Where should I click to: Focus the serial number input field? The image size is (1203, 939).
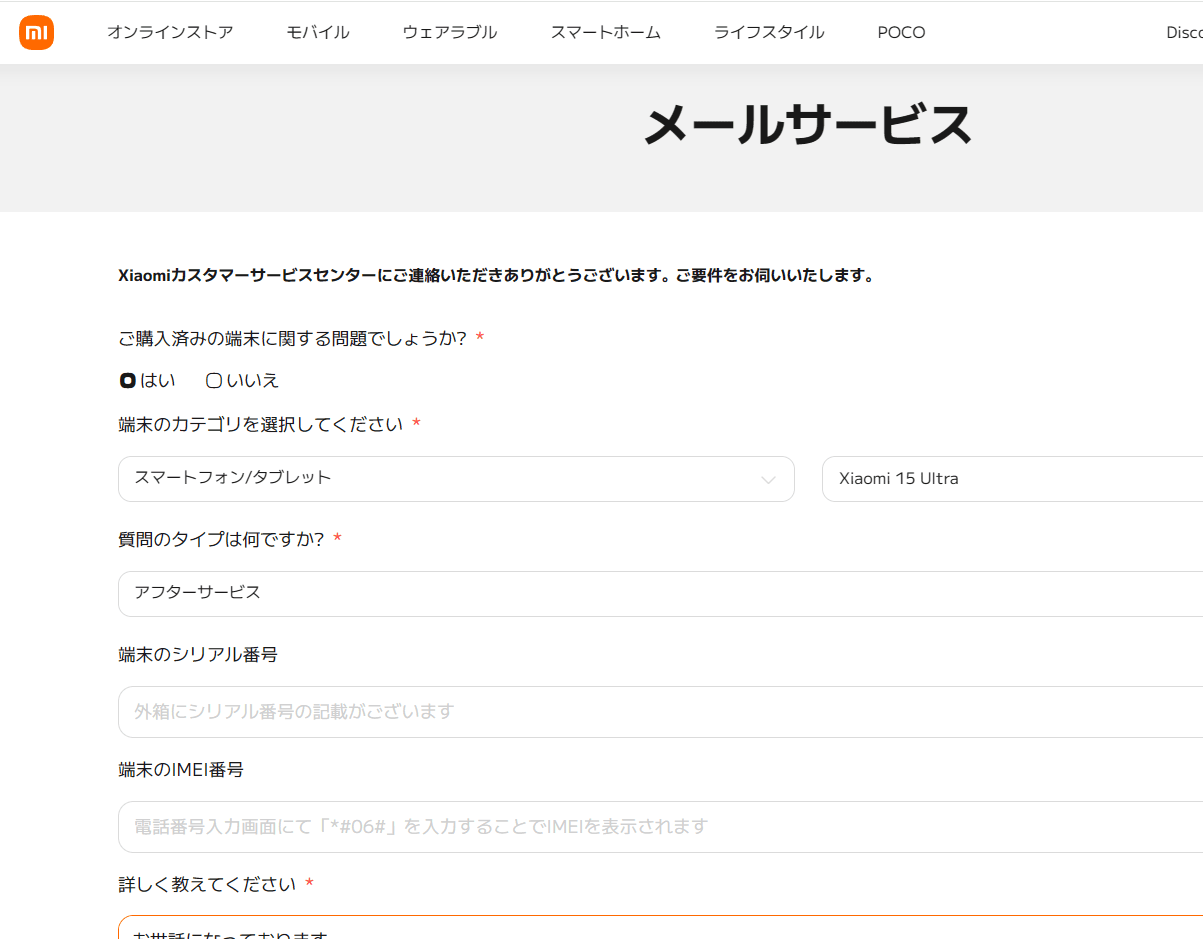[x=660, y=712]
